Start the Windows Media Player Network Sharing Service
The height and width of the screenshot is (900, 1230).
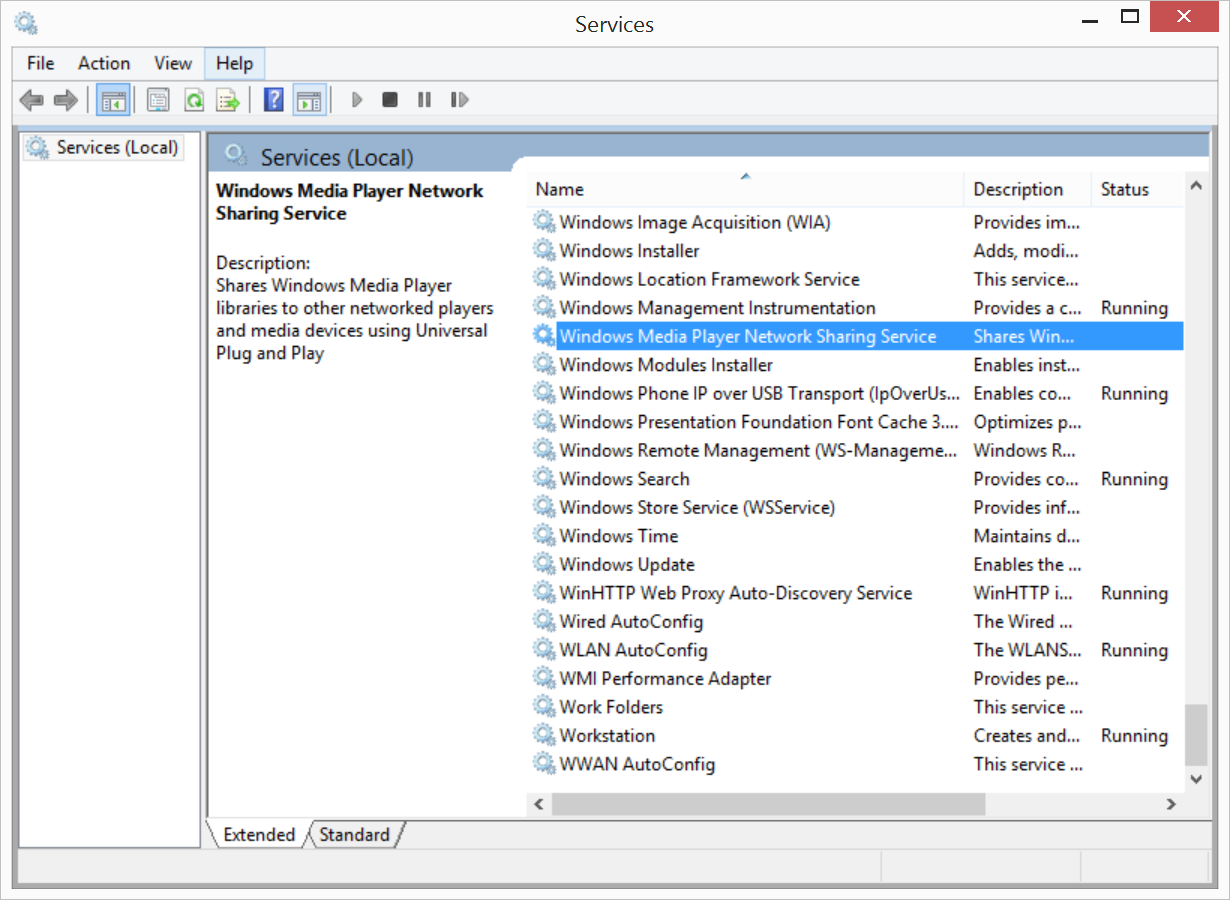(356, 99)
